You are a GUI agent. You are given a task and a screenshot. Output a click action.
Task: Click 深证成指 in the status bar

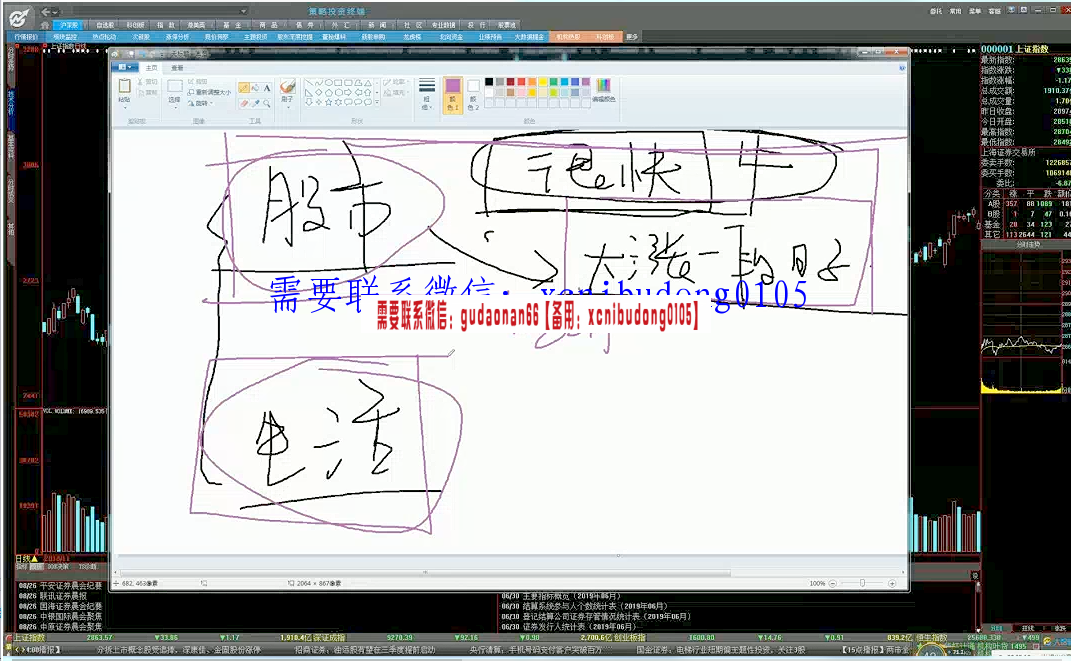[330, 638]
